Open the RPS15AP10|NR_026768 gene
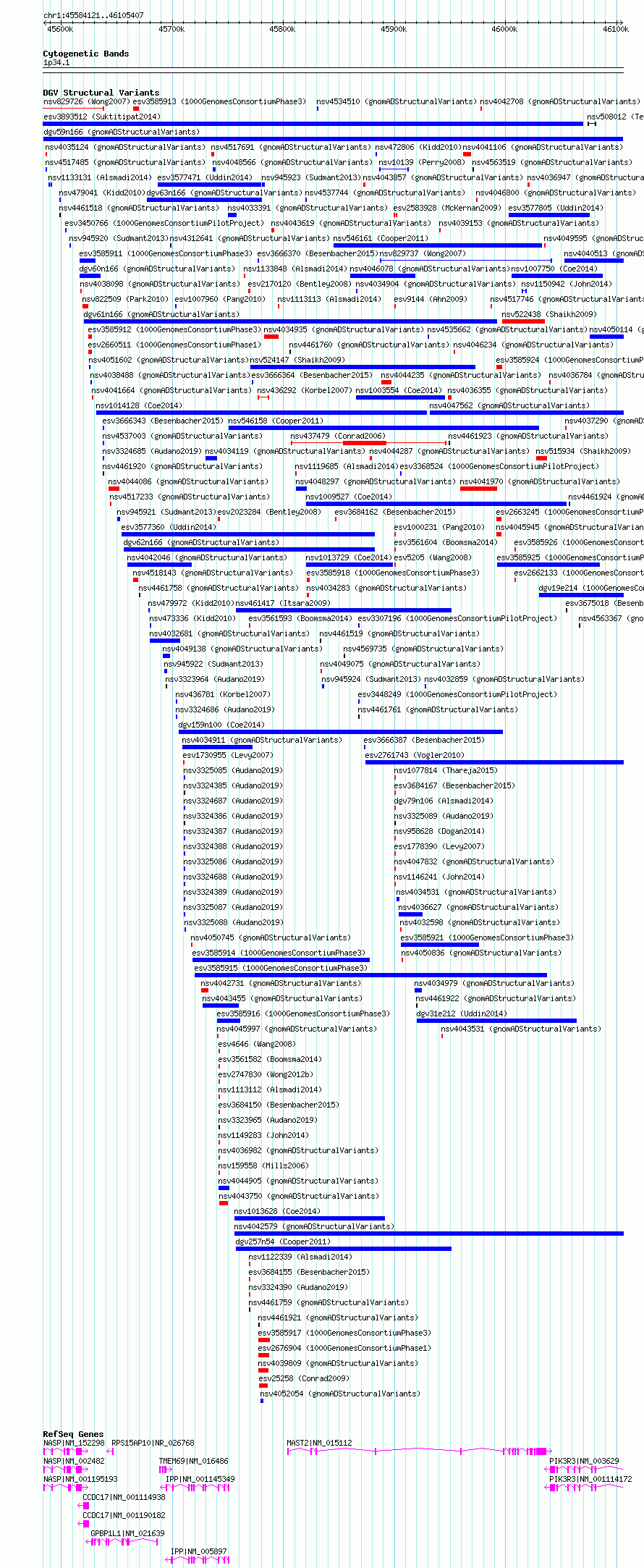Screen dimensions: 644x1568 coord(153,1443)
